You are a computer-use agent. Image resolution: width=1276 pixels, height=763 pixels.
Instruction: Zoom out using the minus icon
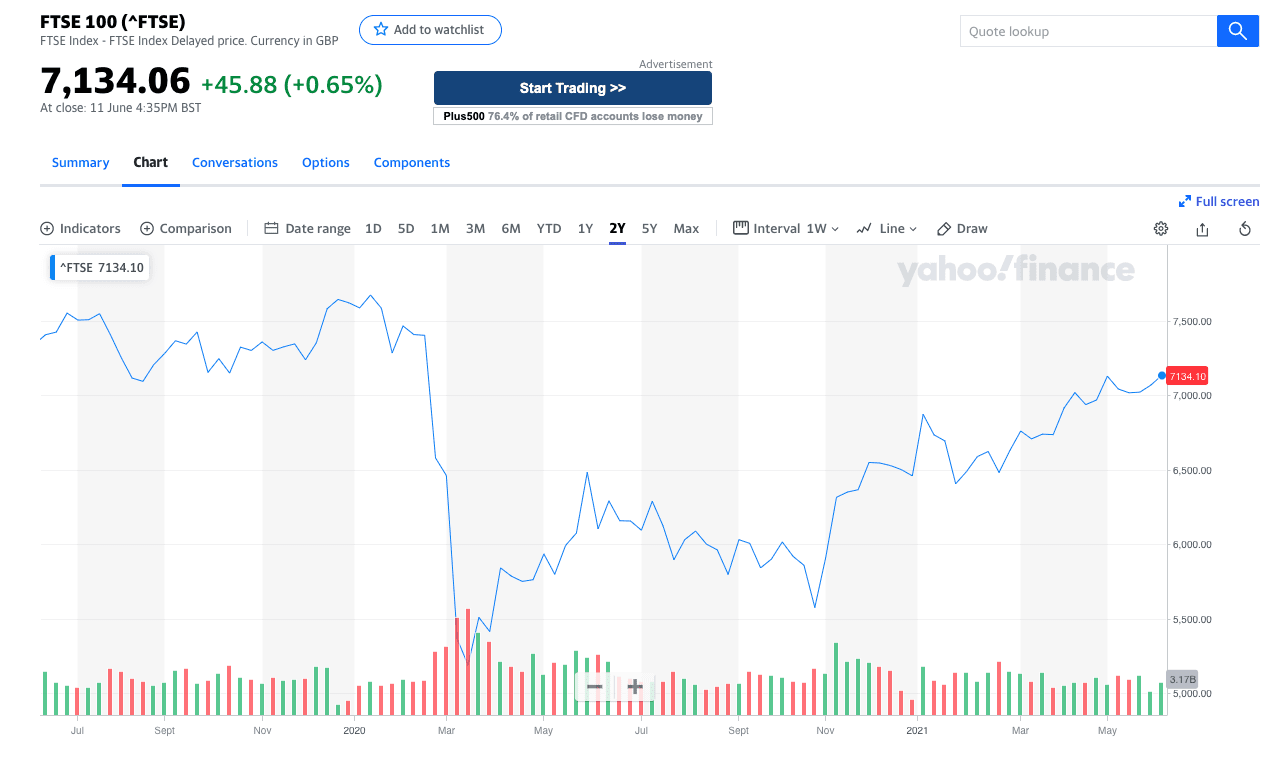point(594,686)
